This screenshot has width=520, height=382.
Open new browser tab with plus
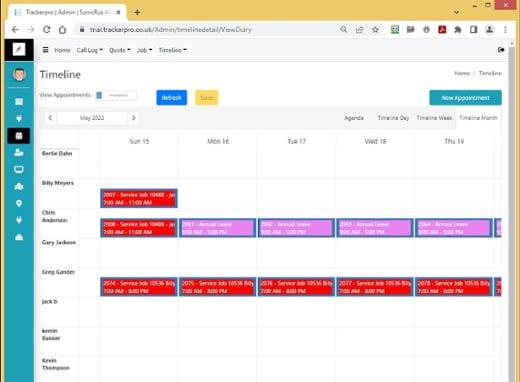pos(137,12)
